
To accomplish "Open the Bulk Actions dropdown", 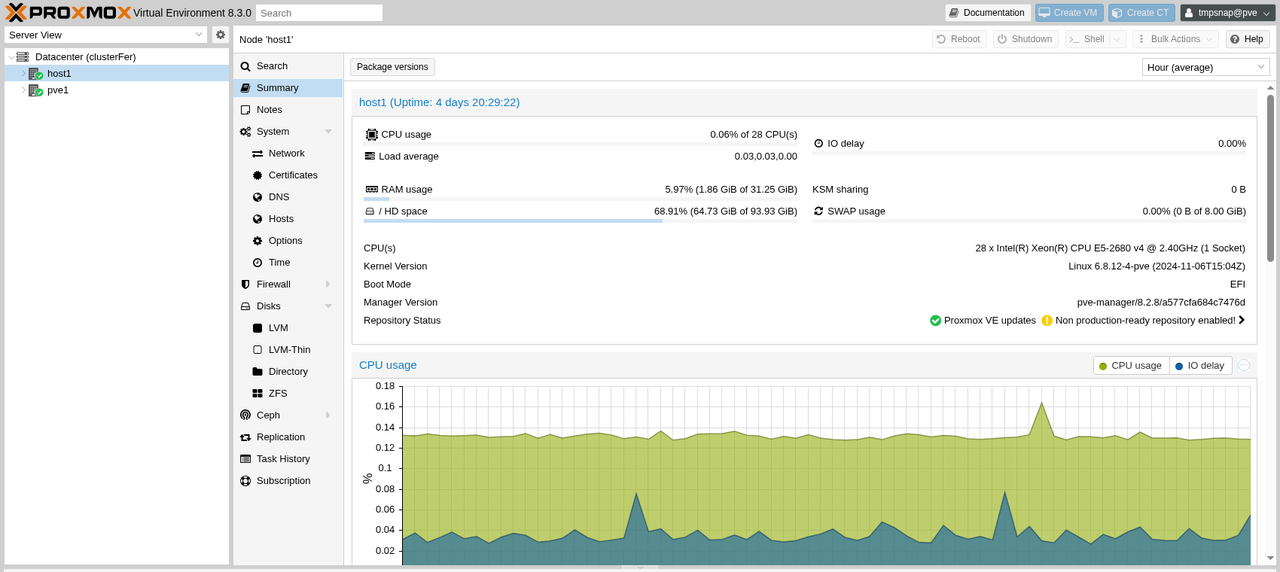I will [x=1175, y=39].
